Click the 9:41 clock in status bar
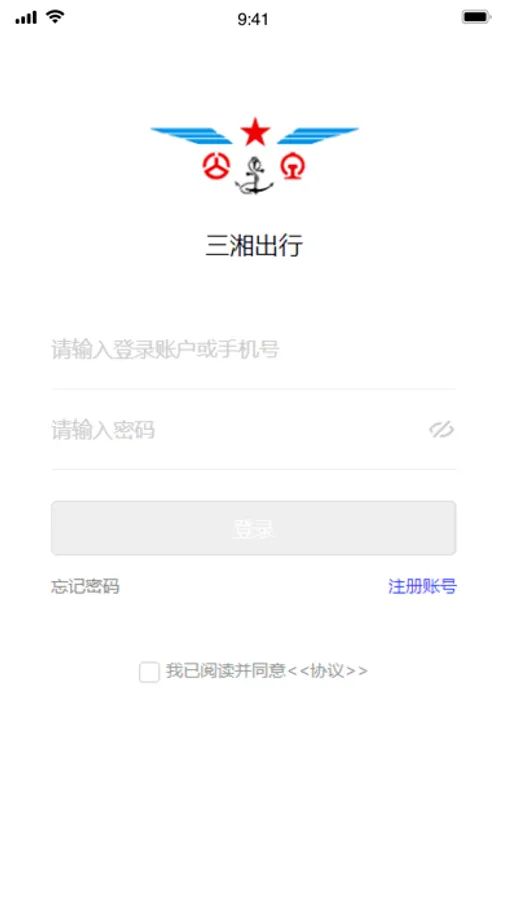The image size is (507, 900). [253, 19]
